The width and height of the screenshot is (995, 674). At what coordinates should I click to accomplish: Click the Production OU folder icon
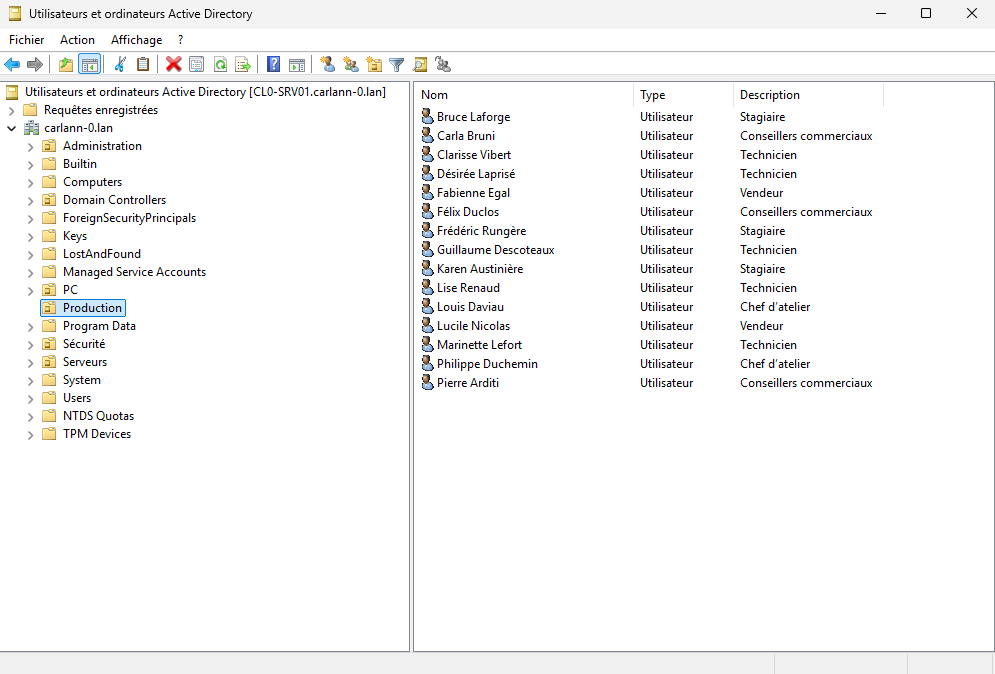tap(49, 308)
